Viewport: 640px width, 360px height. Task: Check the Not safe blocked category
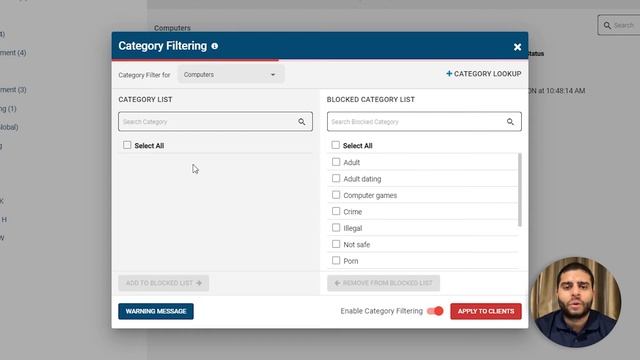tap(336, 244)
